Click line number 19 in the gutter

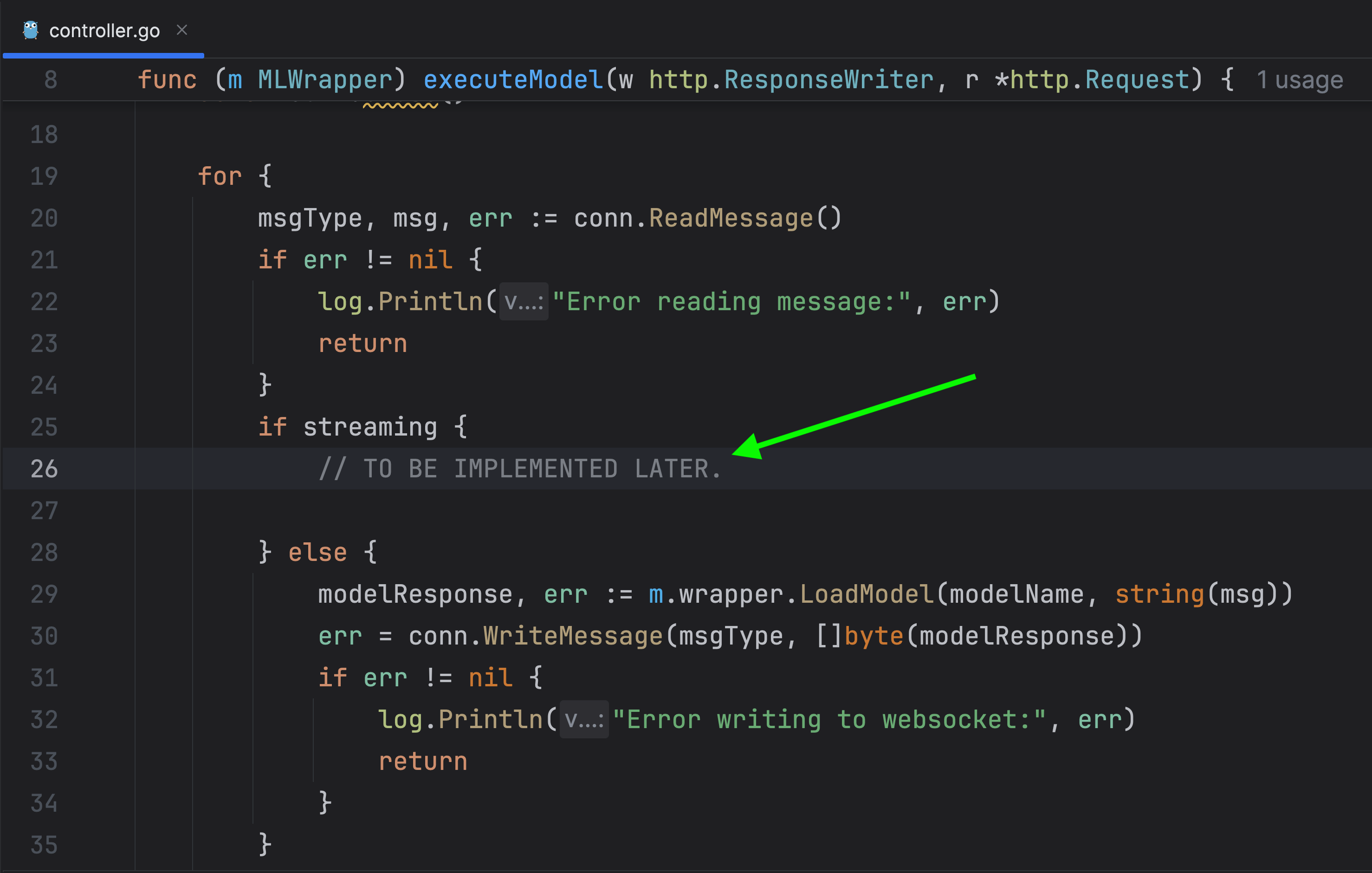coord(44,176)
